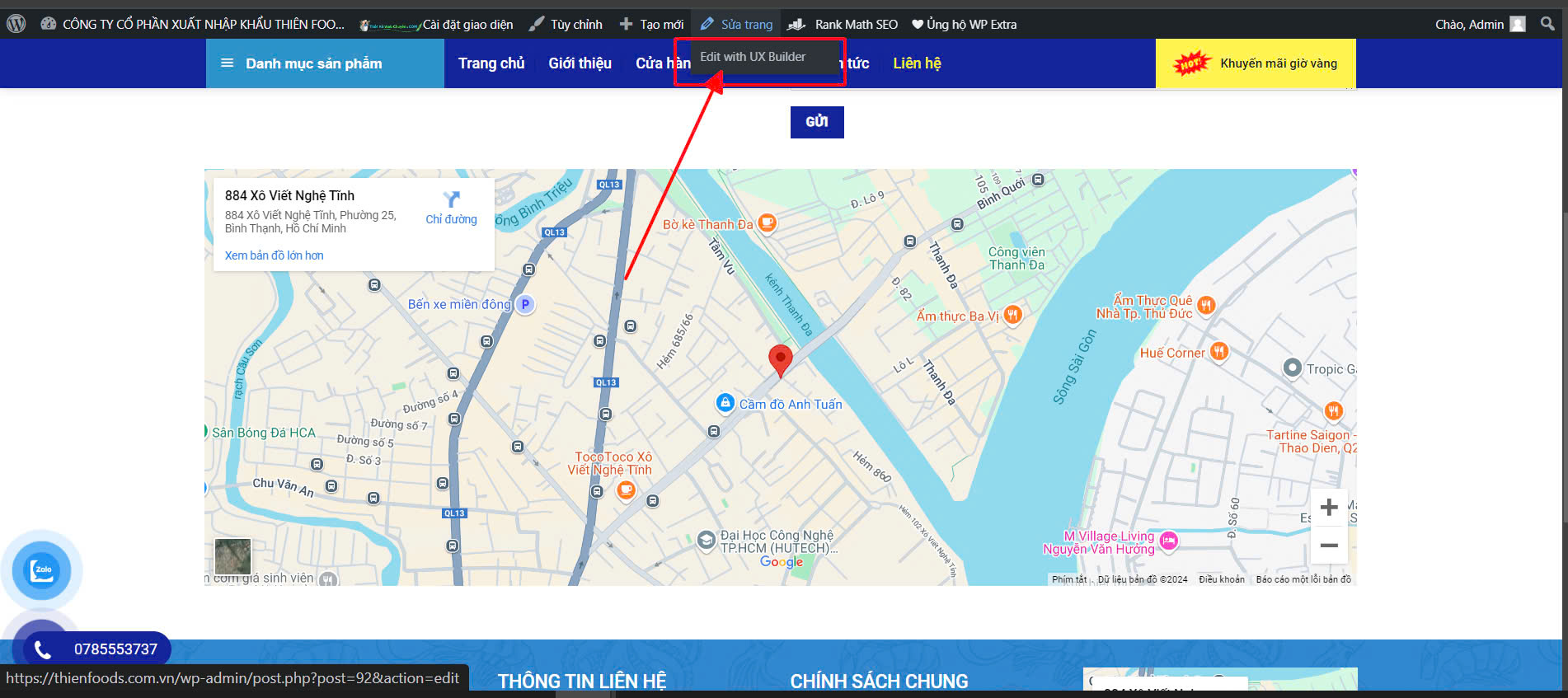This screenshot has height=698, width=1568.
Task: Click the WordPress logo icon
Action: pos(16,24)
